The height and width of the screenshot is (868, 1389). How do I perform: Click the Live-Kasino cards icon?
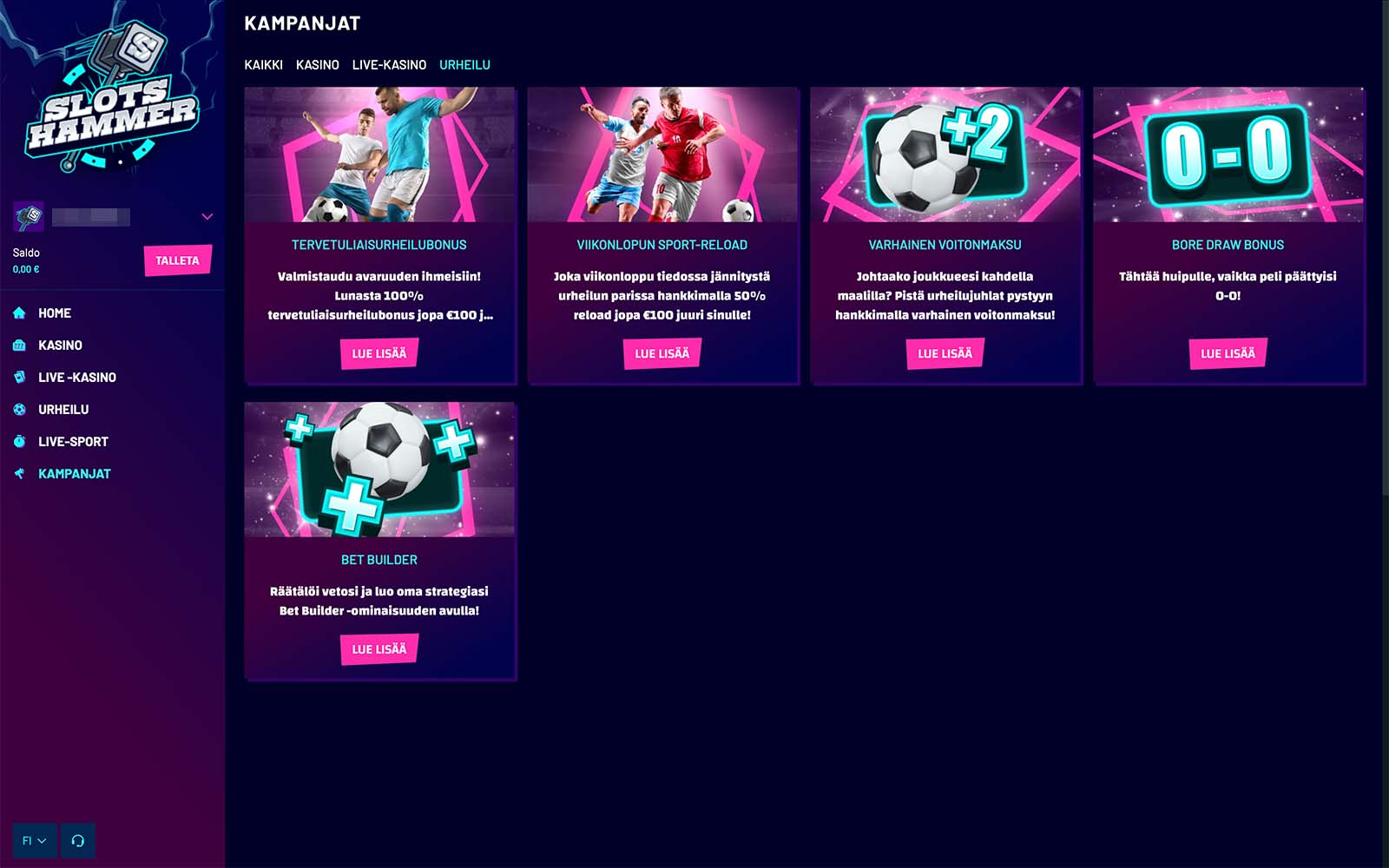coord(19,378)
